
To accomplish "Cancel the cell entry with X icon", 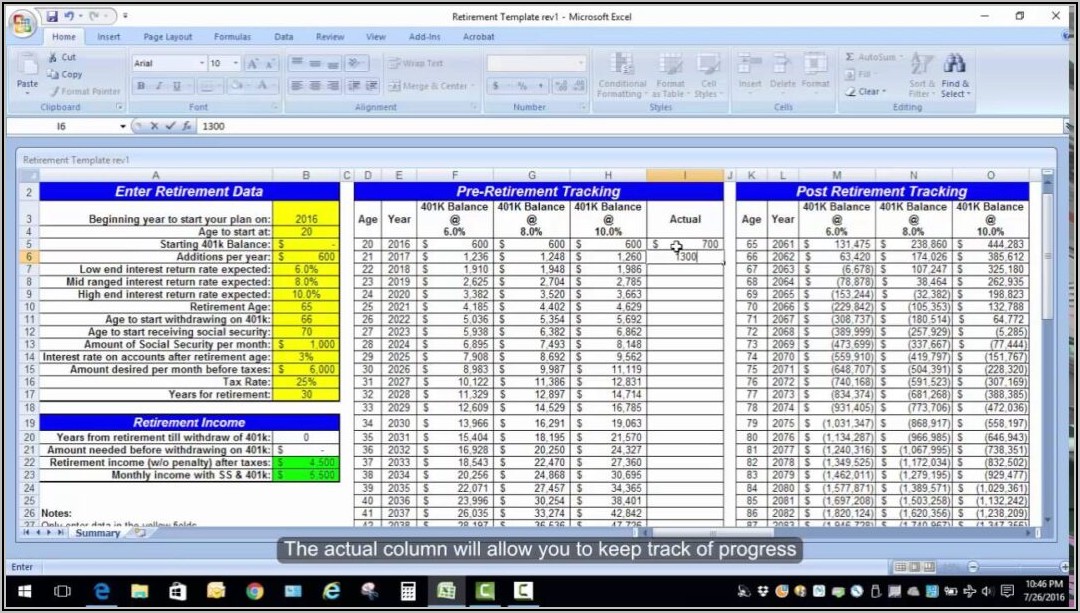I will [x=154, y=127].
